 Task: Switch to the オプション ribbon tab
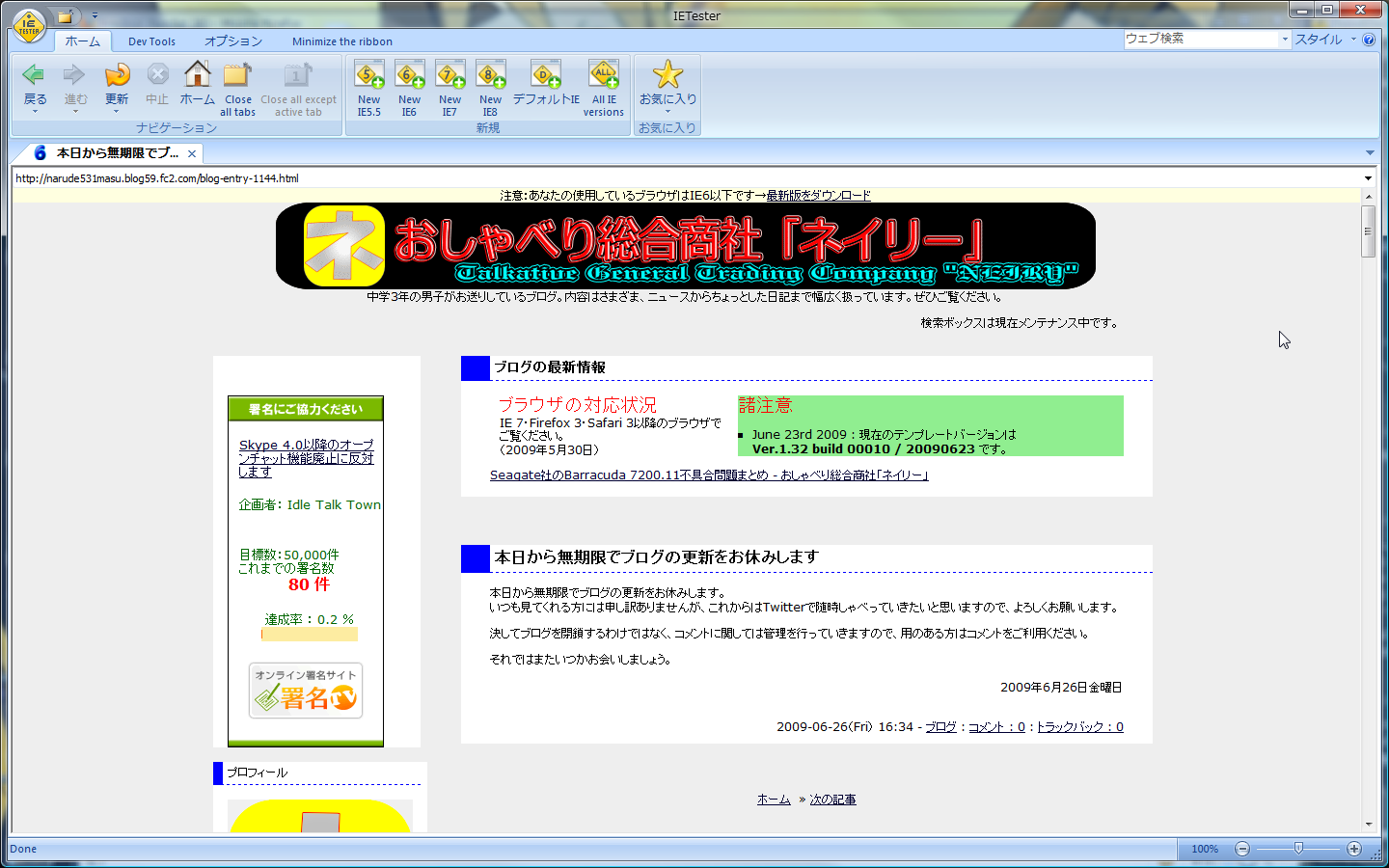tap(233, 41)
